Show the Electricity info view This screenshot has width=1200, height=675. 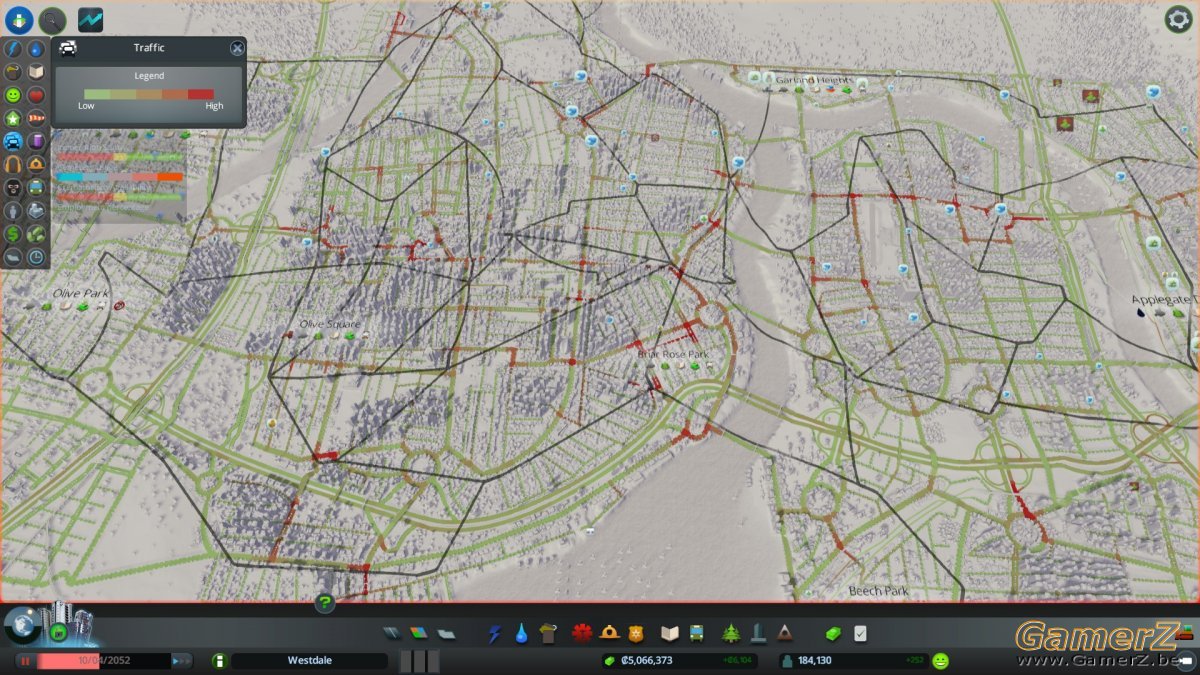click(13, 49)
